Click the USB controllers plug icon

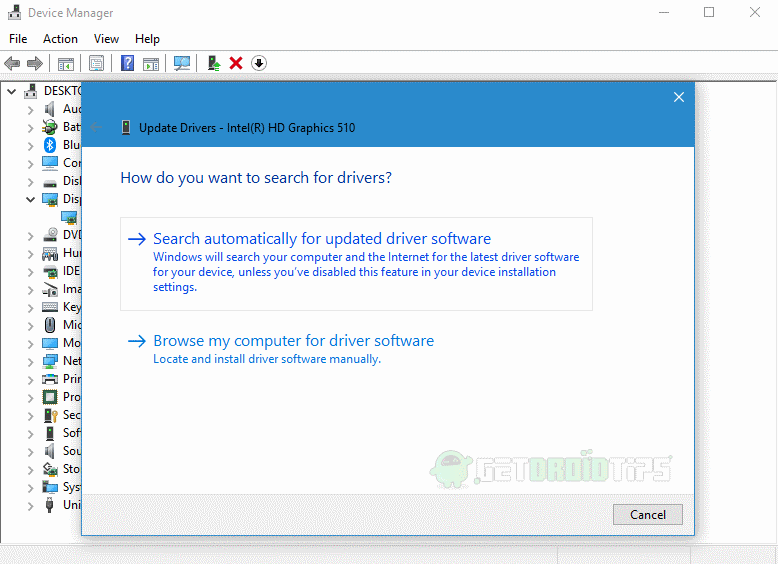point(49,505)
